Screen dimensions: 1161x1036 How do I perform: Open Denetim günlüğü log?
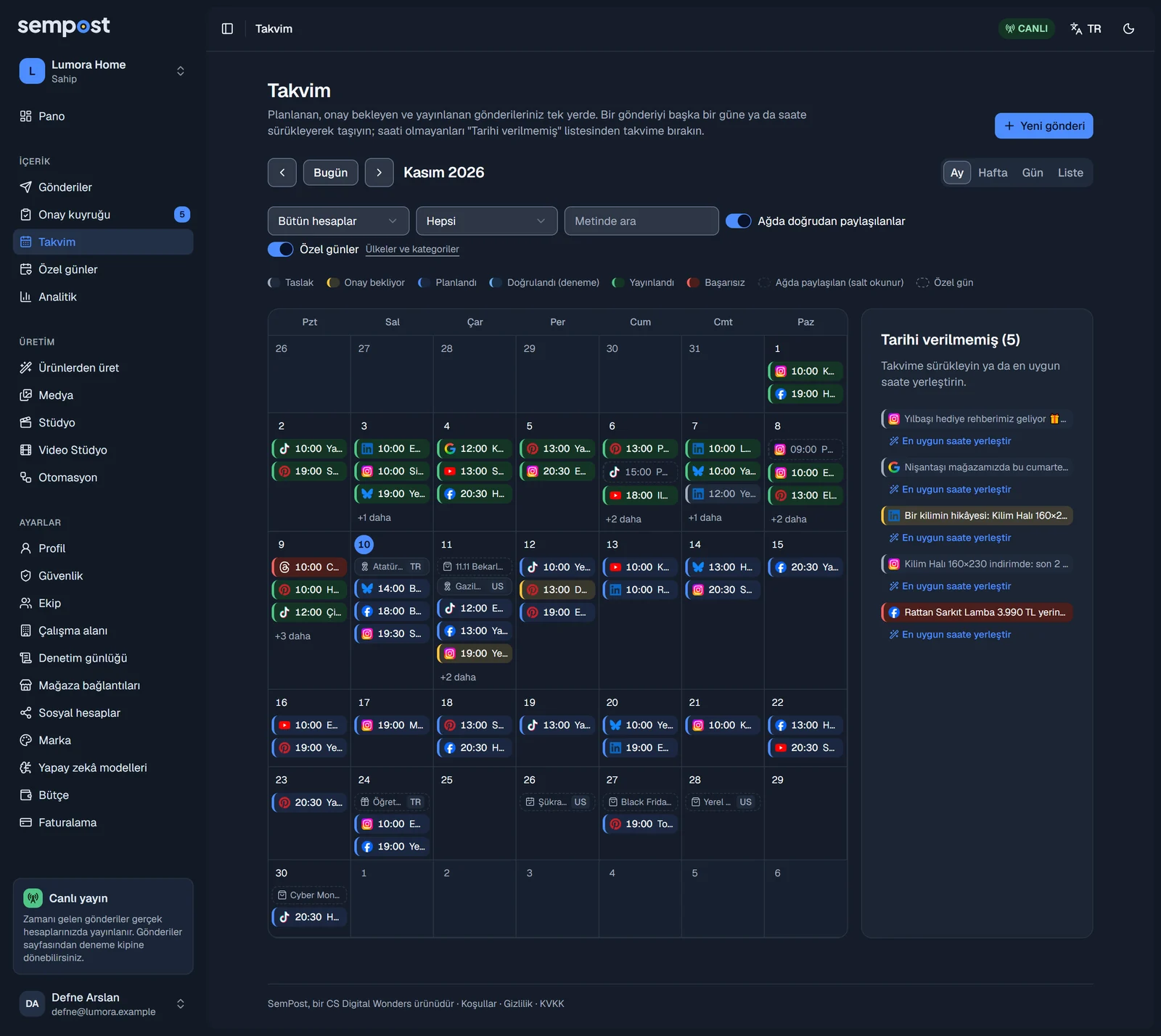point(103,658)
